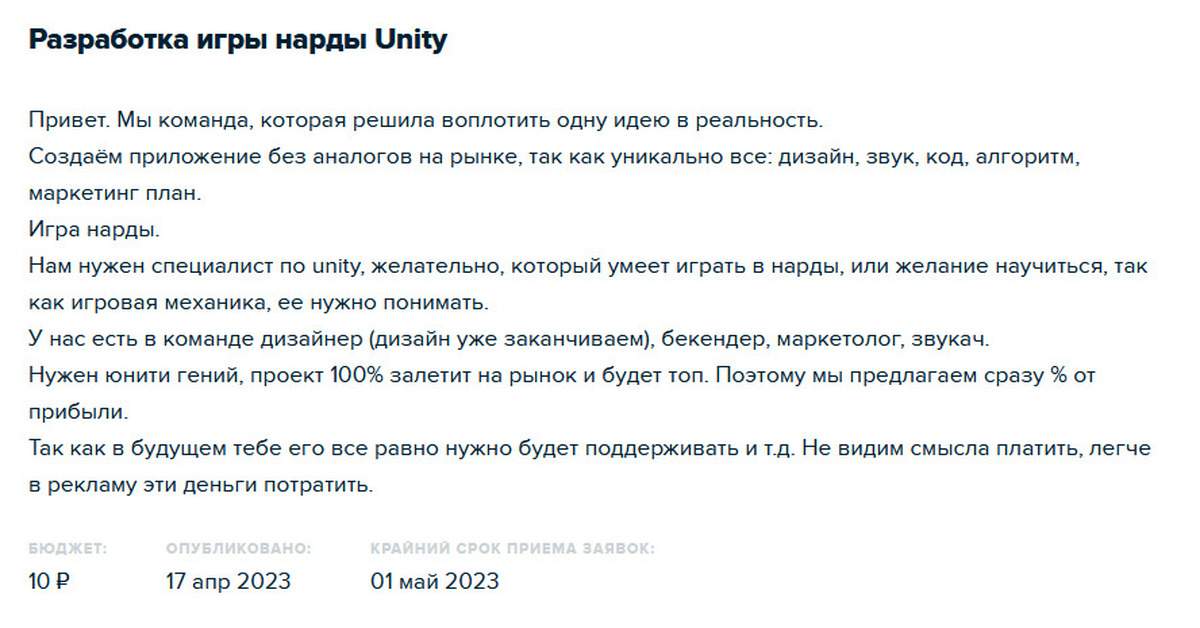Click the title "Разработка игры нарды Unity"
This screenshot has height=628, width=1200.
click(x=237, y=41)
